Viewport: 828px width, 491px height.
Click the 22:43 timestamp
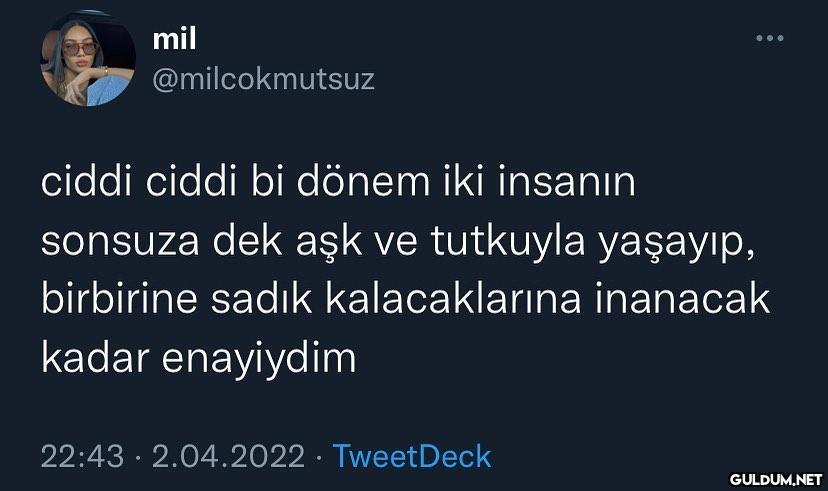click(x=82, y=456)
